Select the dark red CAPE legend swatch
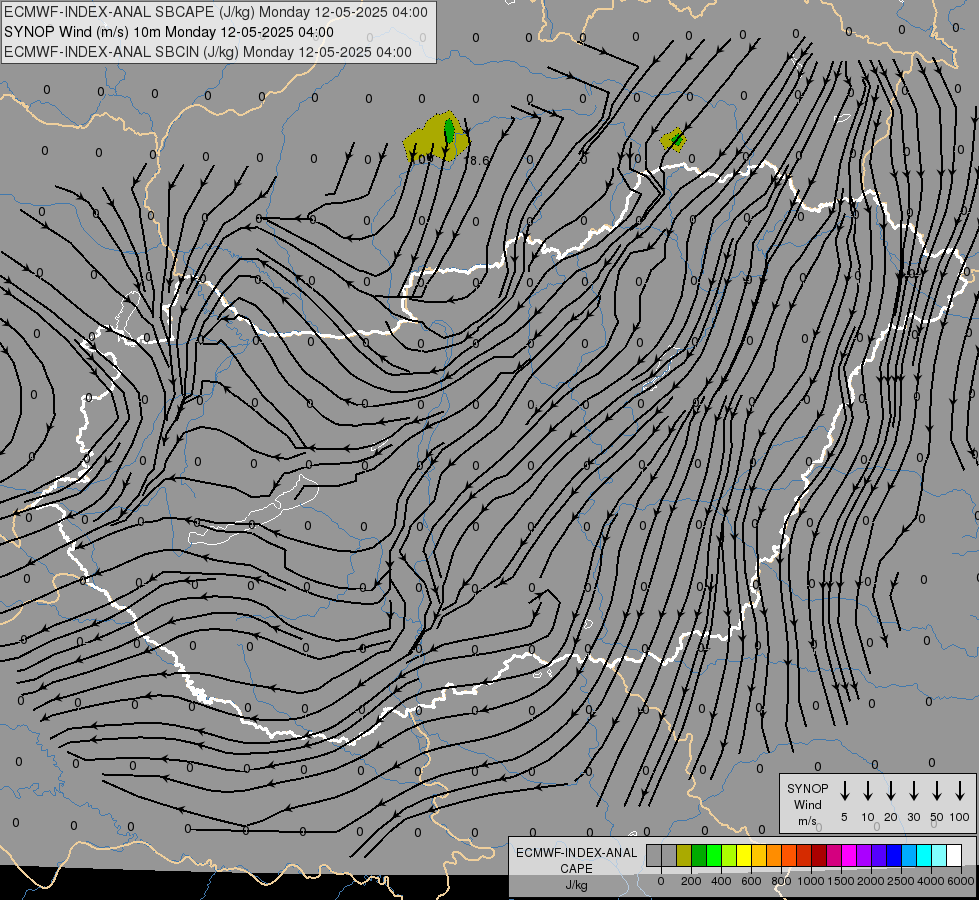The height and width of the screenshot is (900, 979). tap(819, 855)
